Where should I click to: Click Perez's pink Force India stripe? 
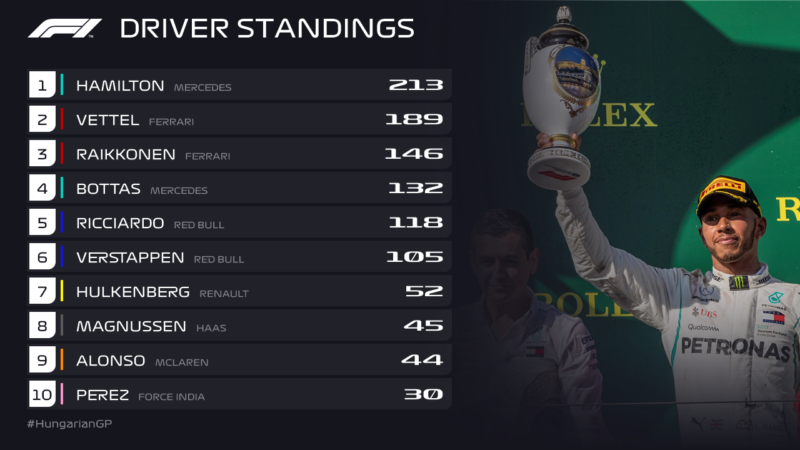click(62, 394)
